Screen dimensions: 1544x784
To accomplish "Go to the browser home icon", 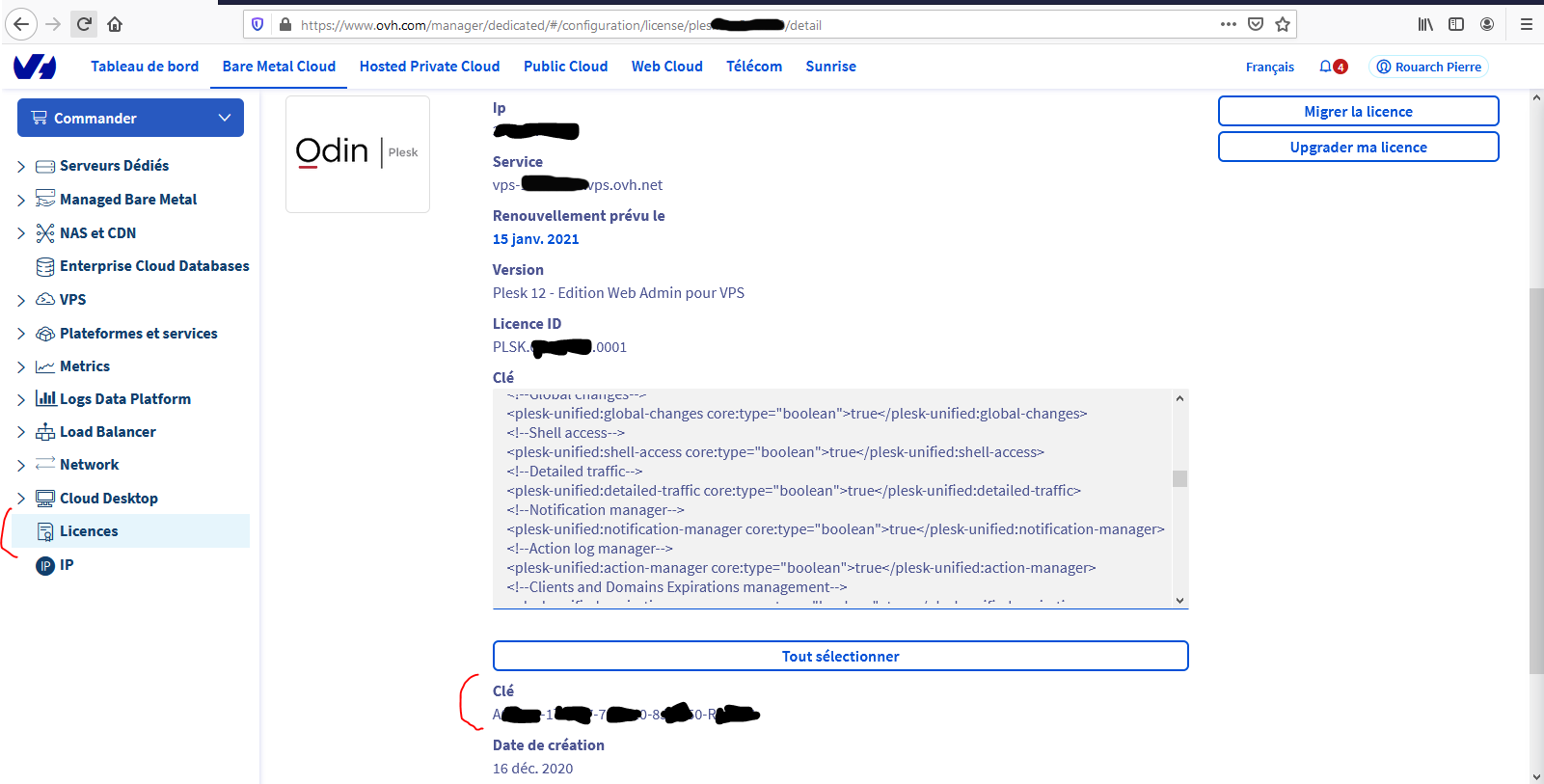I will [x=115, y=24].
